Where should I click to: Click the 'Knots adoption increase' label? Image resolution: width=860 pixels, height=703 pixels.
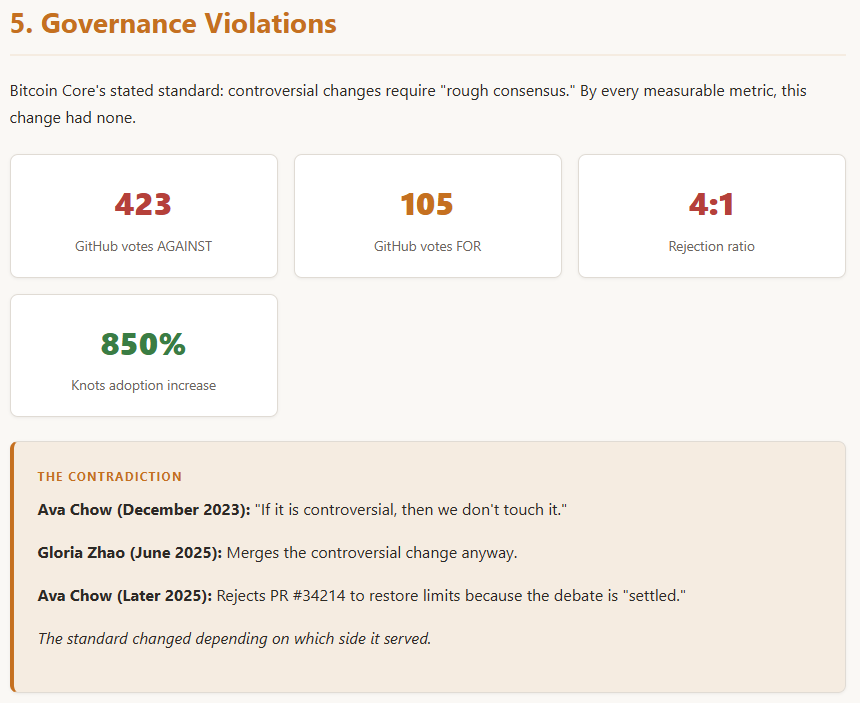pyautogui.click(x=143, y=385)
